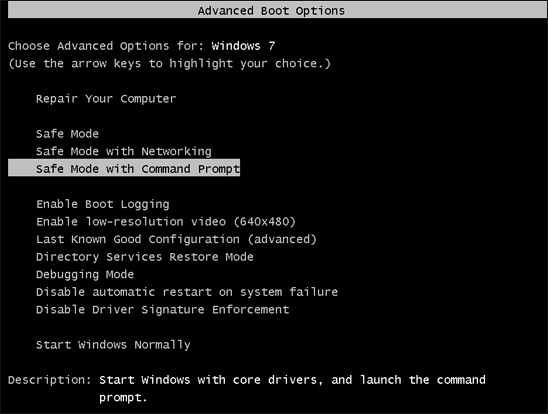Viewport: 548px width, 414px height.
Task: Choose Last Known Good Configuration (advanced)
Action: [x=176, y=239]
